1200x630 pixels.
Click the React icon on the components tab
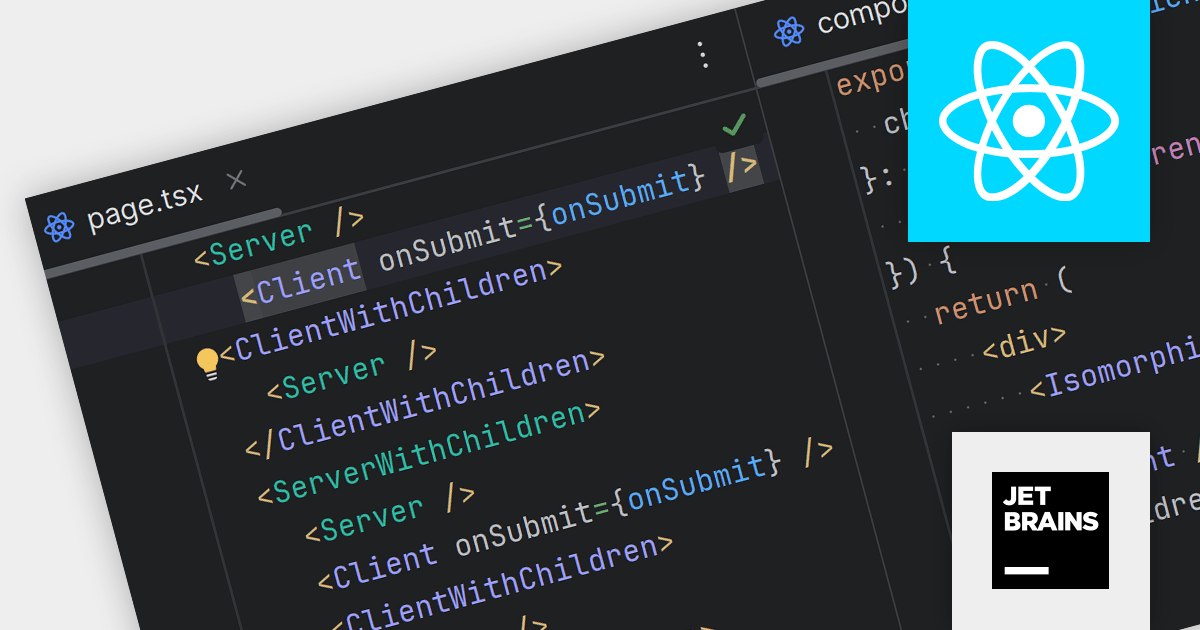[789, 33]
